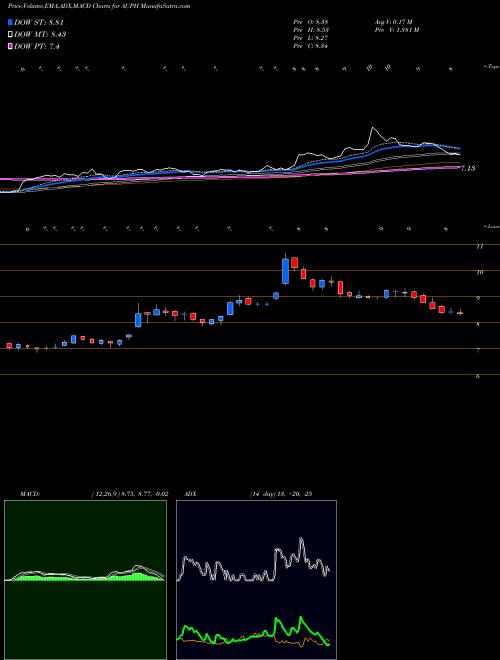The width and height of the screenshot is (500, 660).
Task: Click the Pre C: 8.34 close value
Action: [311, 46]
